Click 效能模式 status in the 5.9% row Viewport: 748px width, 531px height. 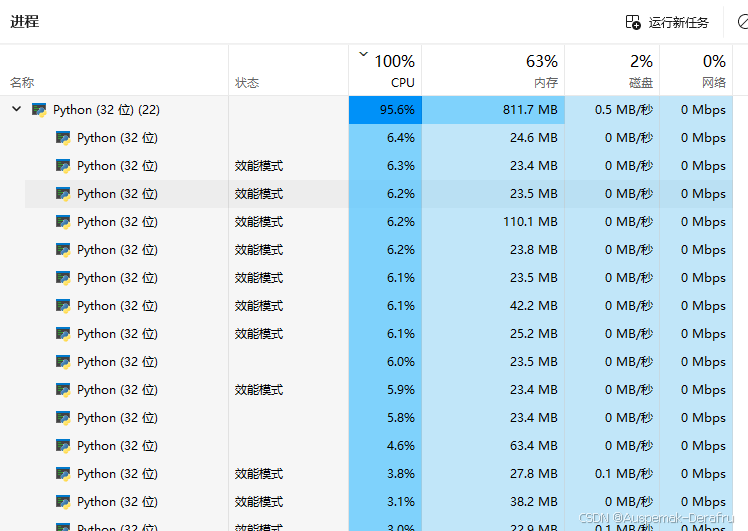[x=259, y=390]
